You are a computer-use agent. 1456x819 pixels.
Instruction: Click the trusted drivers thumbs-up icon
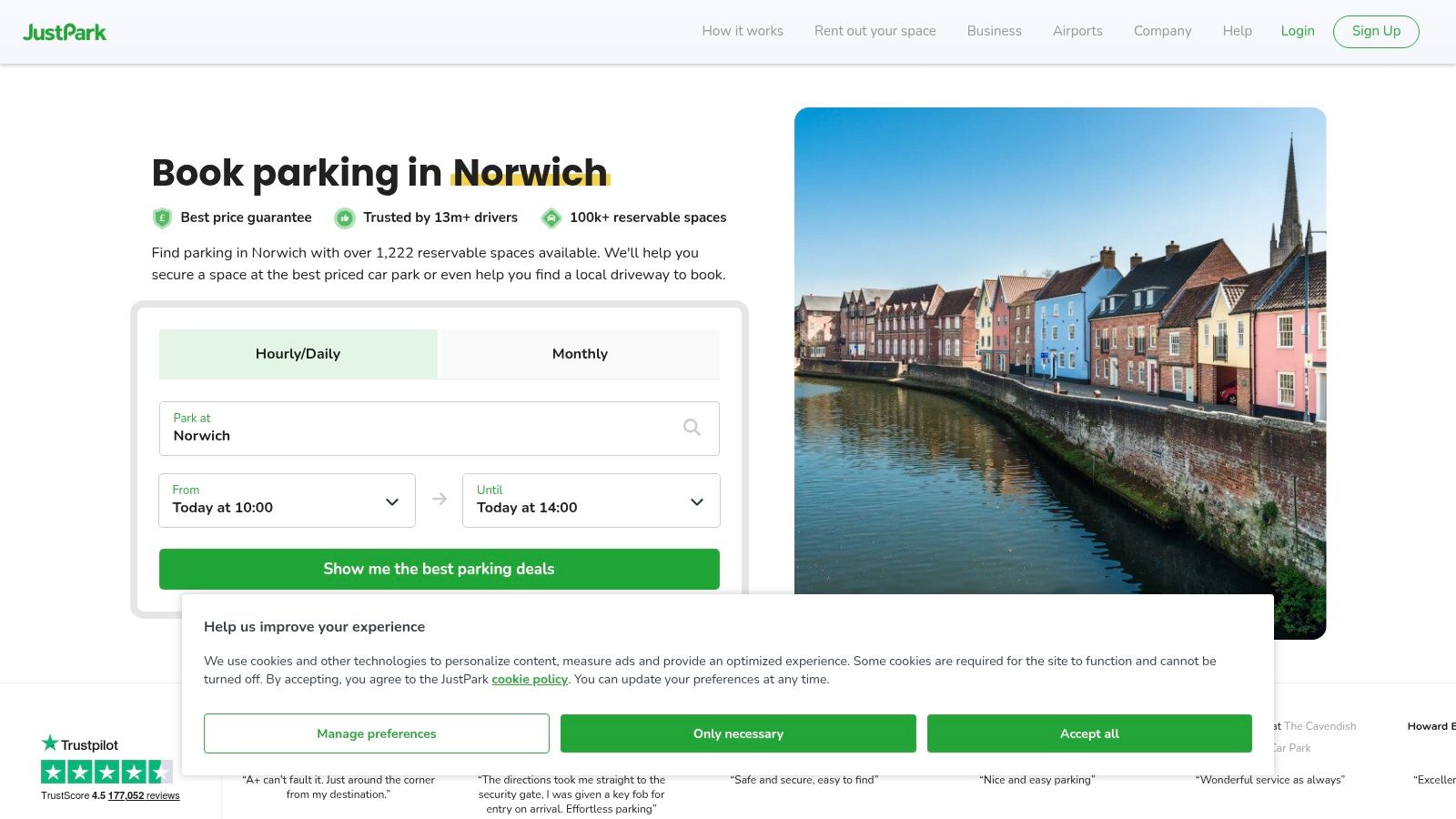344,217
